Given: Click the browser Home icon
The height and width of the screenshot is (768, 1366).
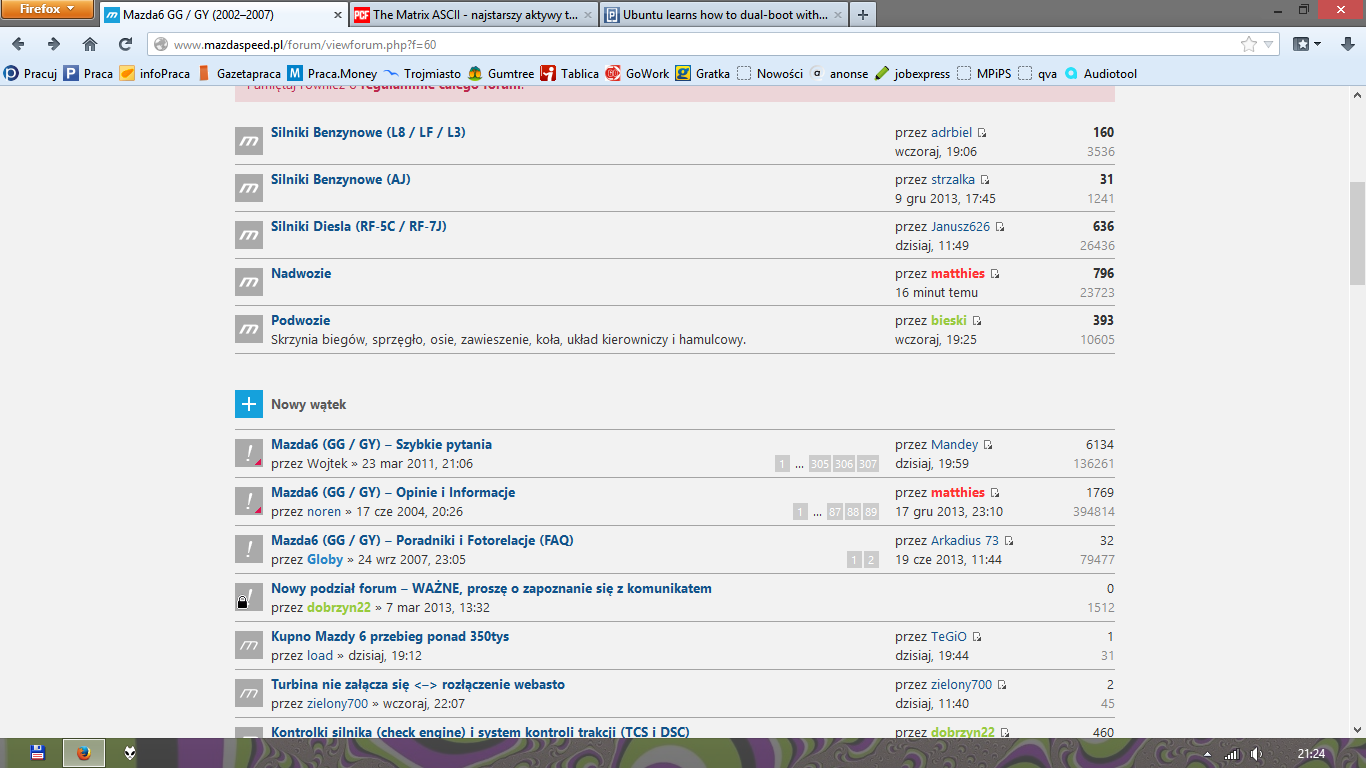Looking at the screenshot, I should [90, 44].
